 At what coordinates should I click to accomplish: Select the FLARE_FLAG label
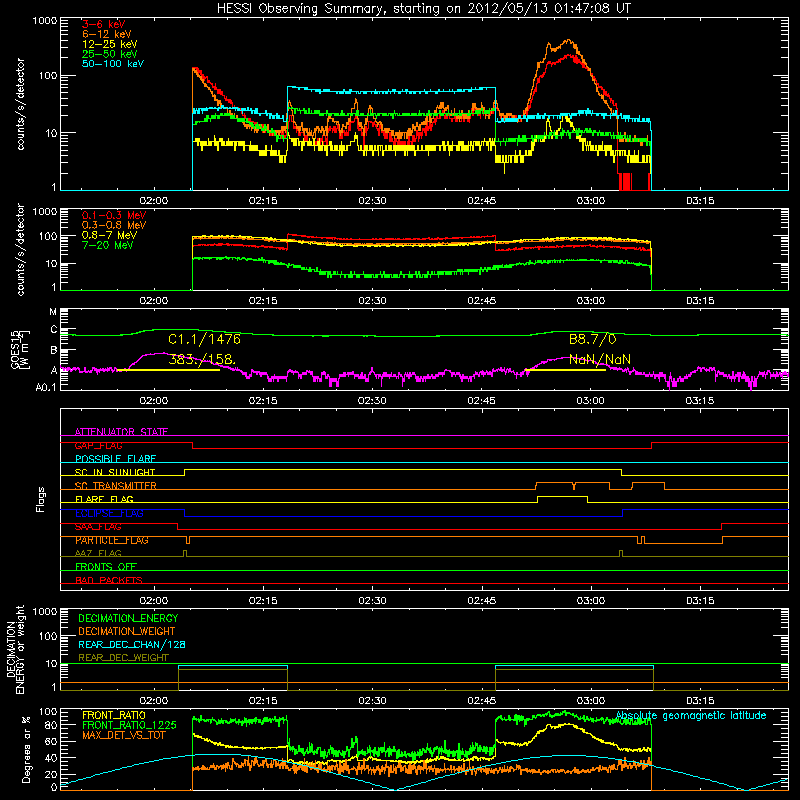(x=104, y=499)
